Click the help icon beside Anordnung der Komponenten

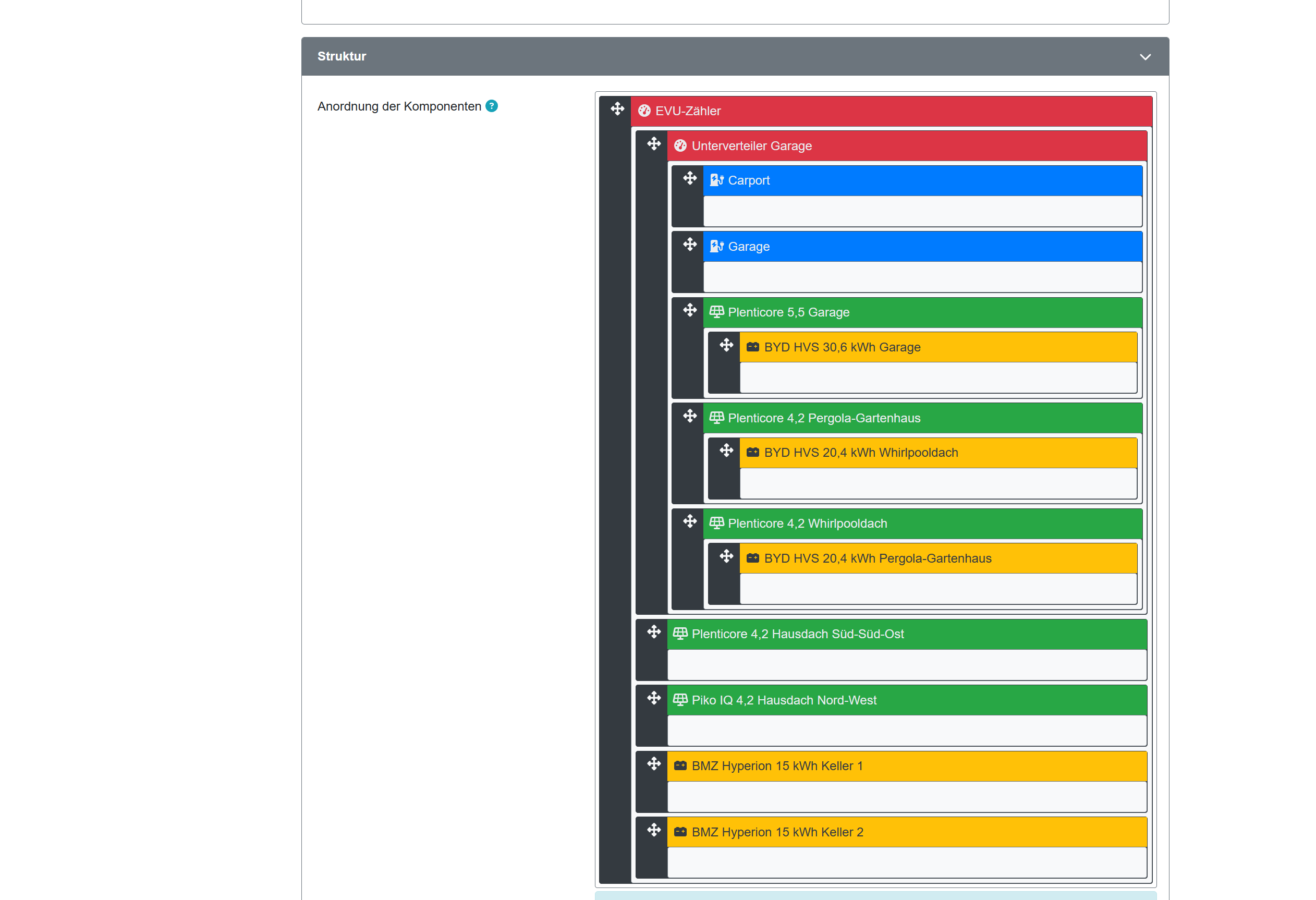492,106
